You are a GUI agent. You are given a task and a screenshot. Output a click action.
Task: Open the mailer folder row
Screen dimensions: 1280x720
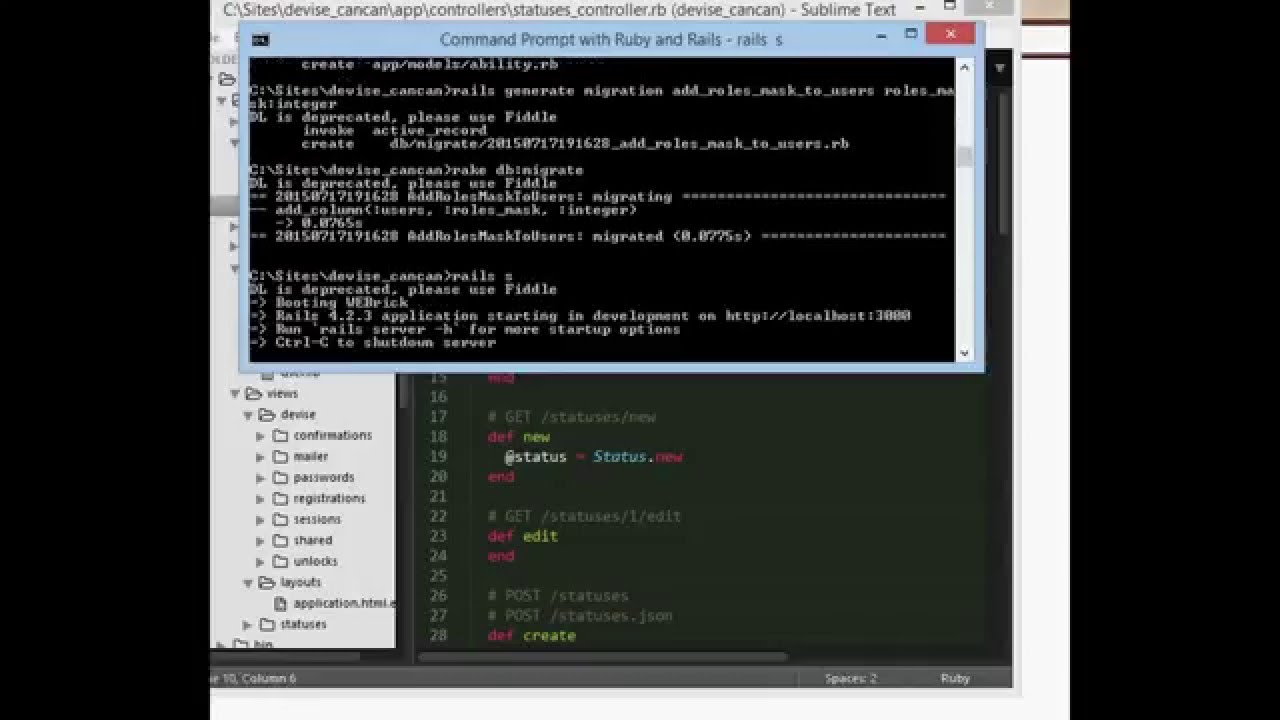[304, 457]
